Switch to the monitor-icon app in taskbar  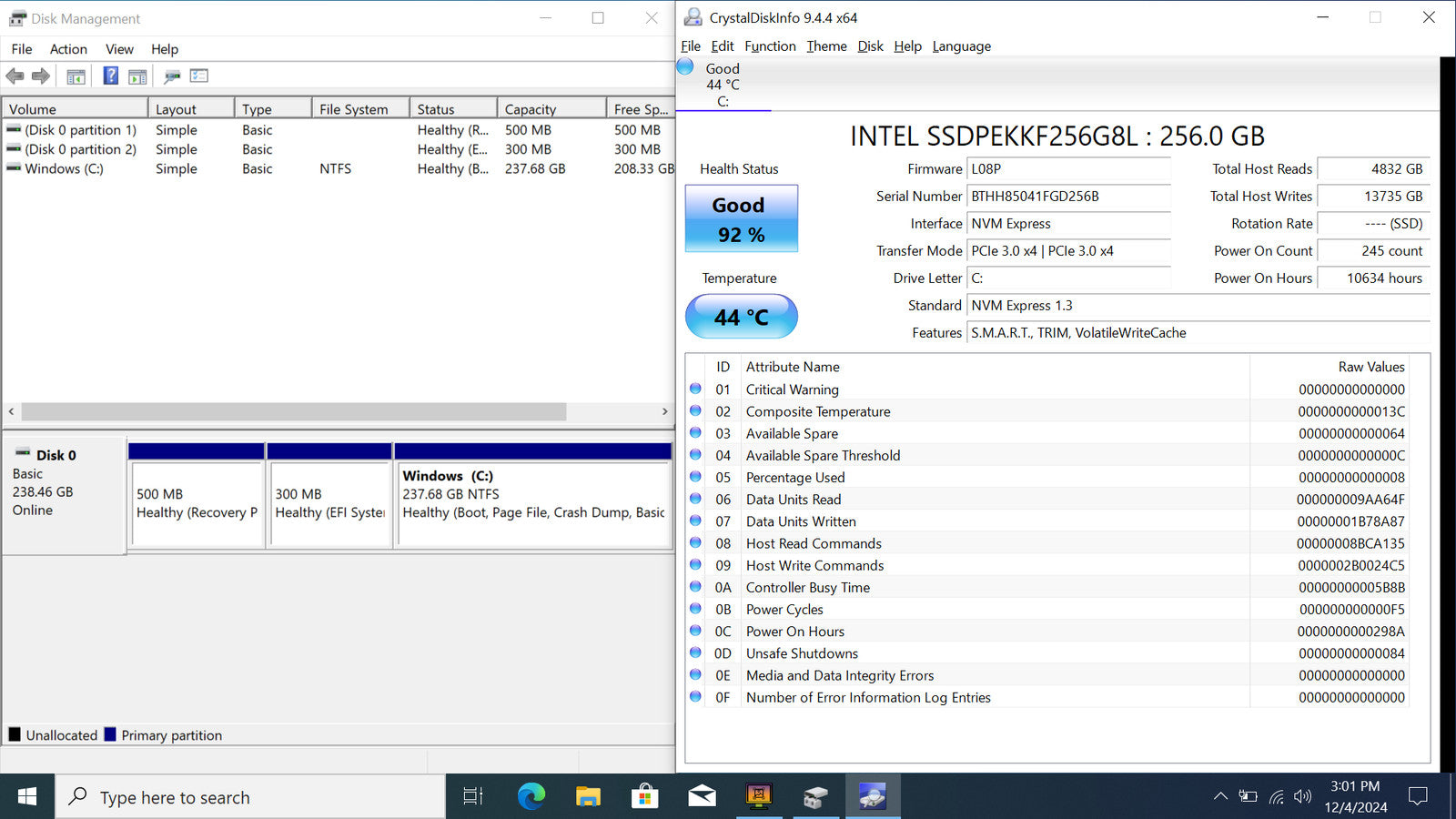pyautogui.click(x=759, y=797)
